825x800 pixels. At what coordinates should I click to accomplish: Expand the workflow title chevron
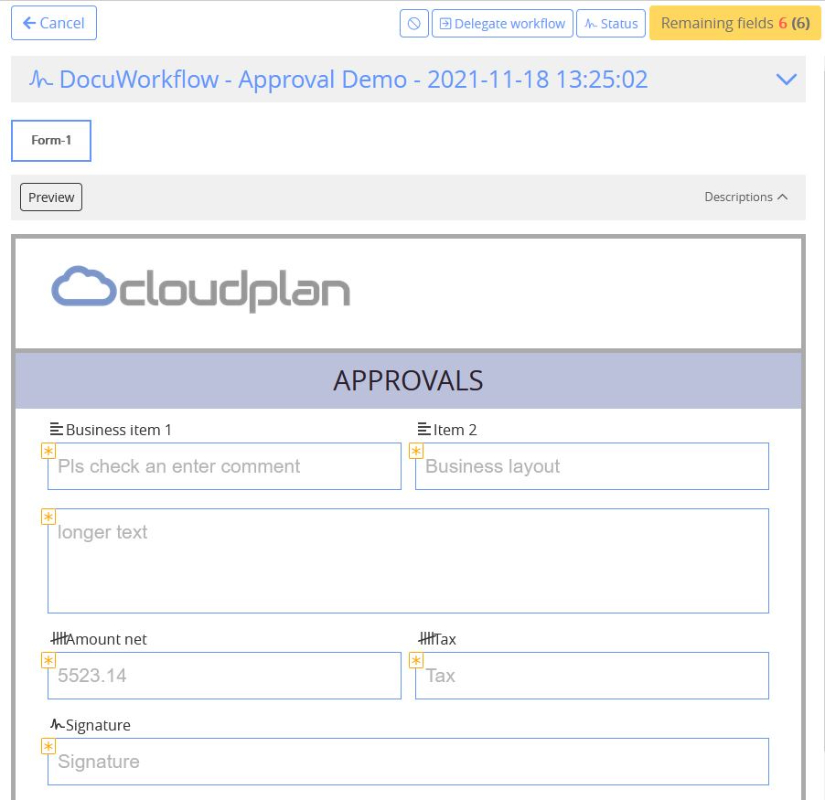(786, 79)
